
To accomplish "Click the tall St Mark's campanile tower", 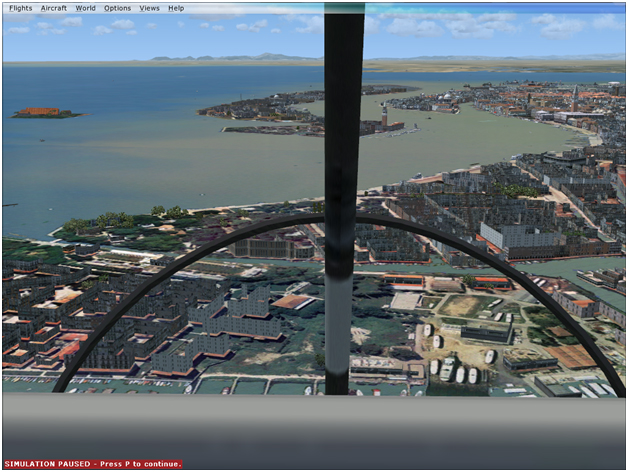I will click(x=575, y=99).
